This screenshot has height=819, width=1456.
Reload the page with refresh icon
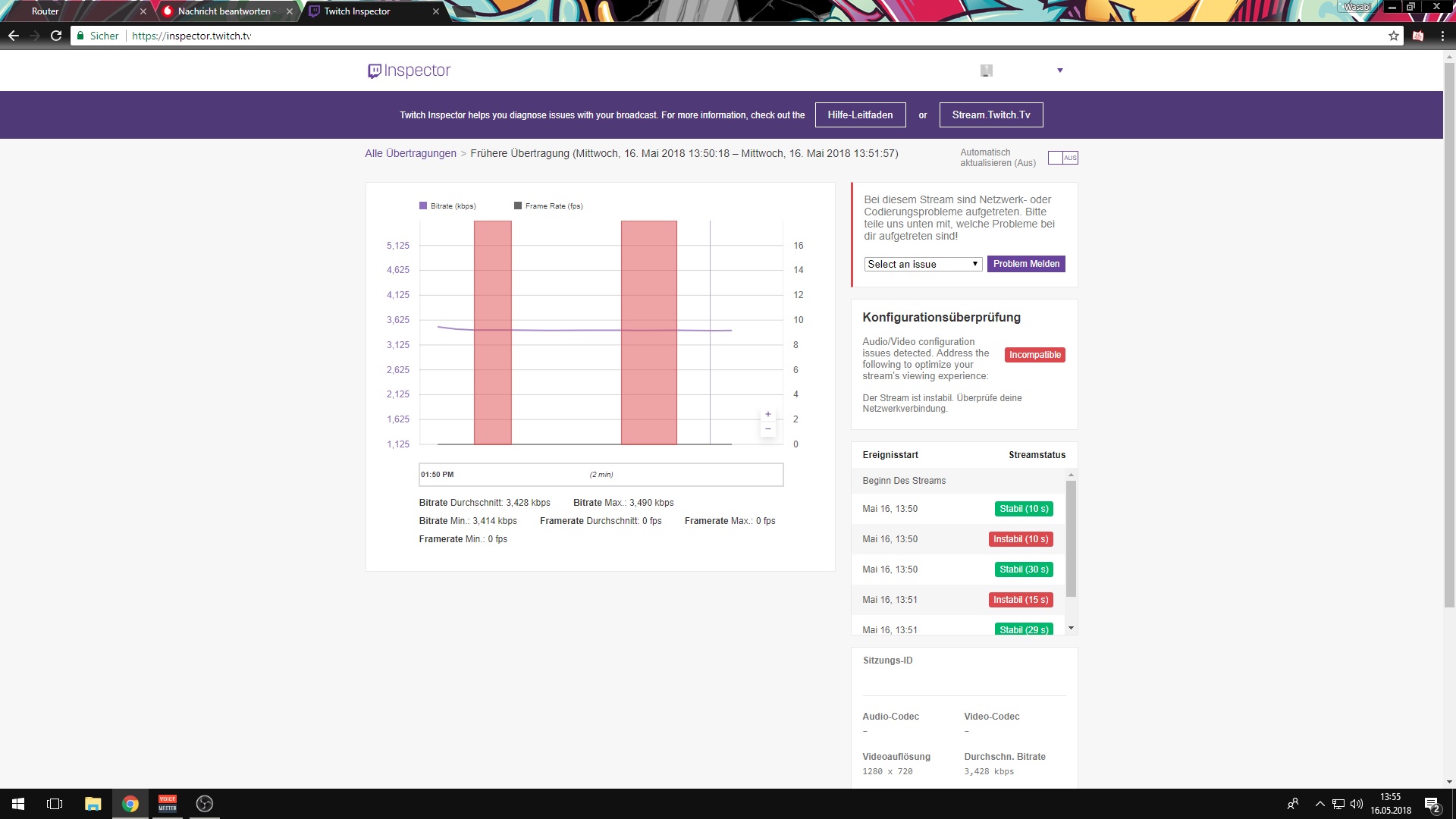click(x=56, y=36)
